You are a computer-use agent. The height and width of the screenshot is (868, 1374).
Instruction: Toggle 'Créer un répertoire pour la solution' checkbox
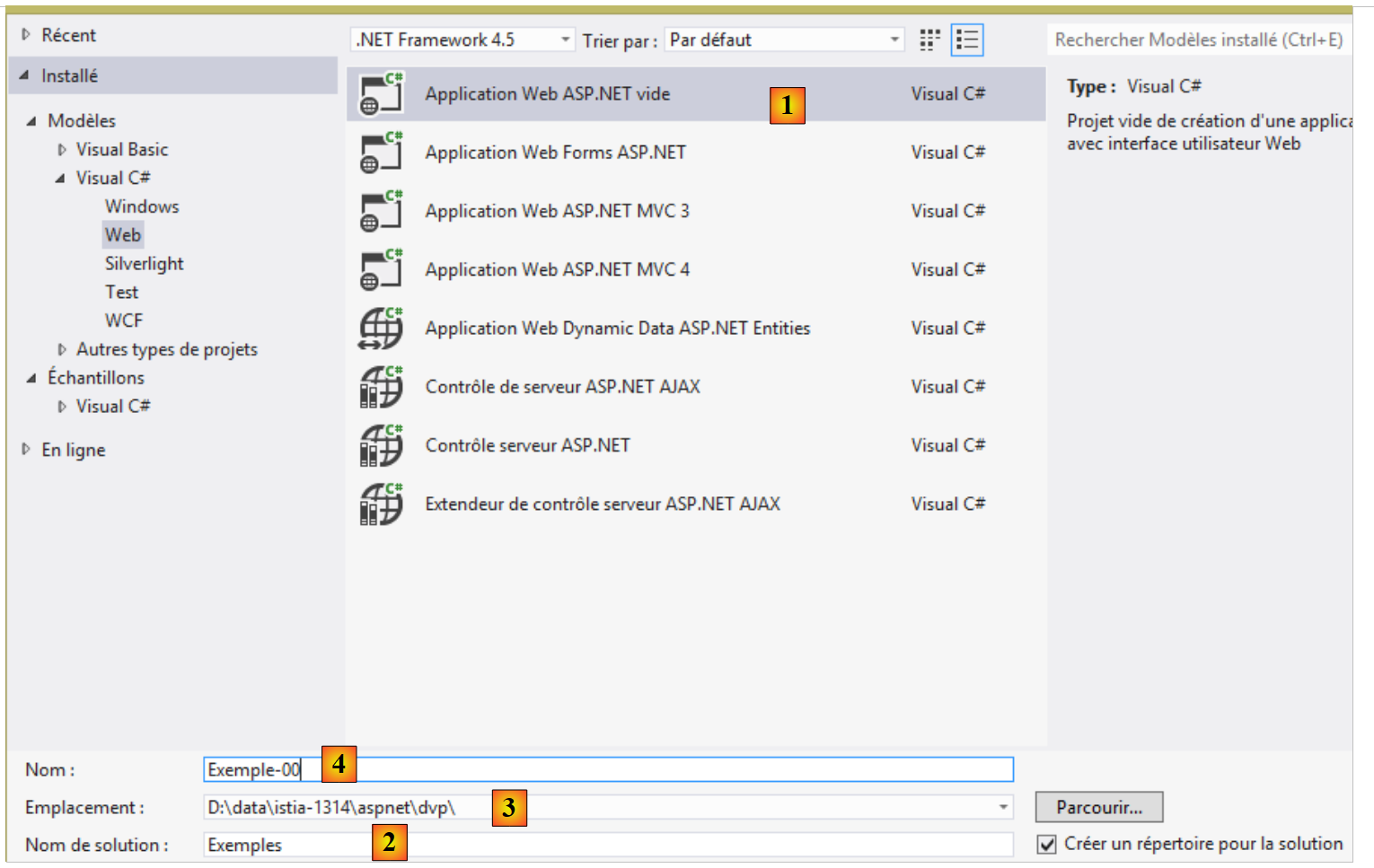tap(1046, 845)
